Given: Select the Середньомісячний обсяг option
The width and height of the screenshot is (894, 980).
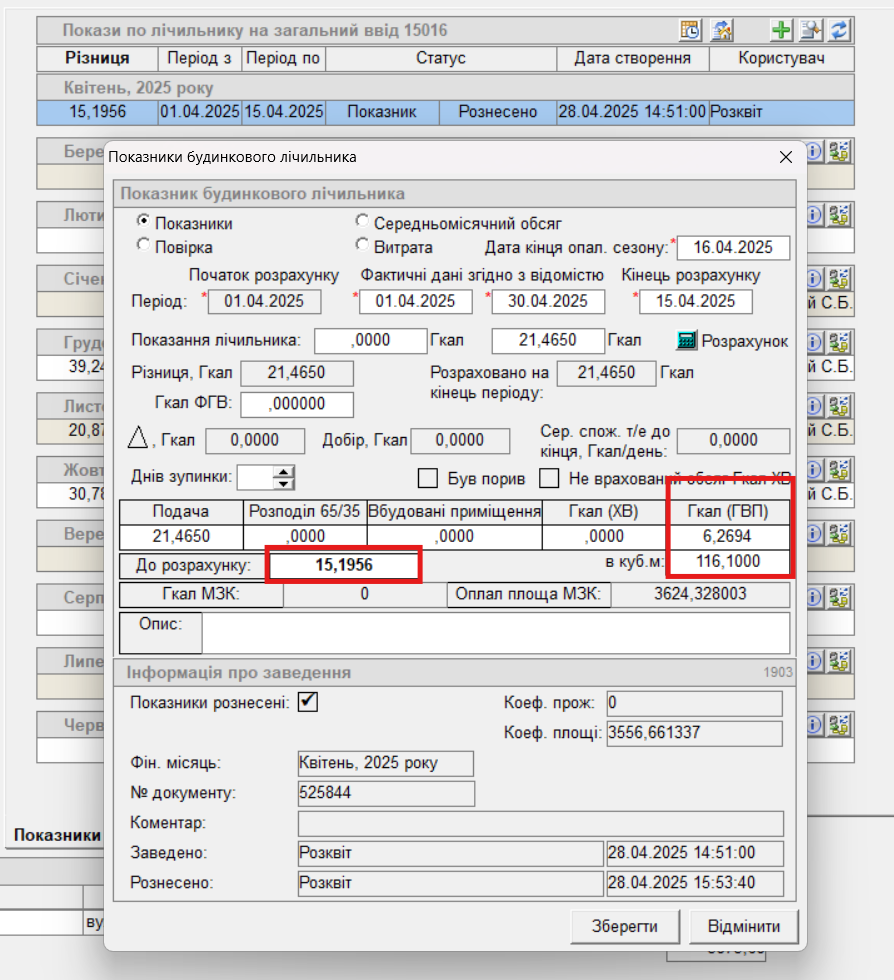Looking at the screenshot, I should [363, 222].
